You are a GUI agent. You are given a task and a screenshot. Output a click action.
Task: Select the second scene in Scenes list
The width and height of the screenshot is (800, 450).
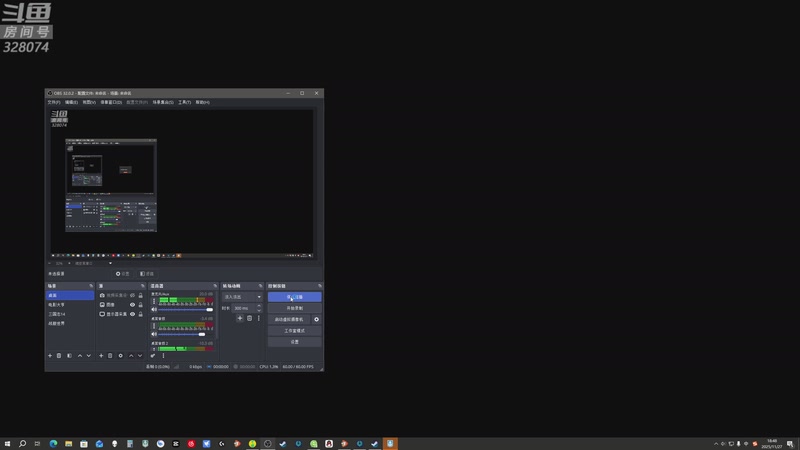[70, 305]
